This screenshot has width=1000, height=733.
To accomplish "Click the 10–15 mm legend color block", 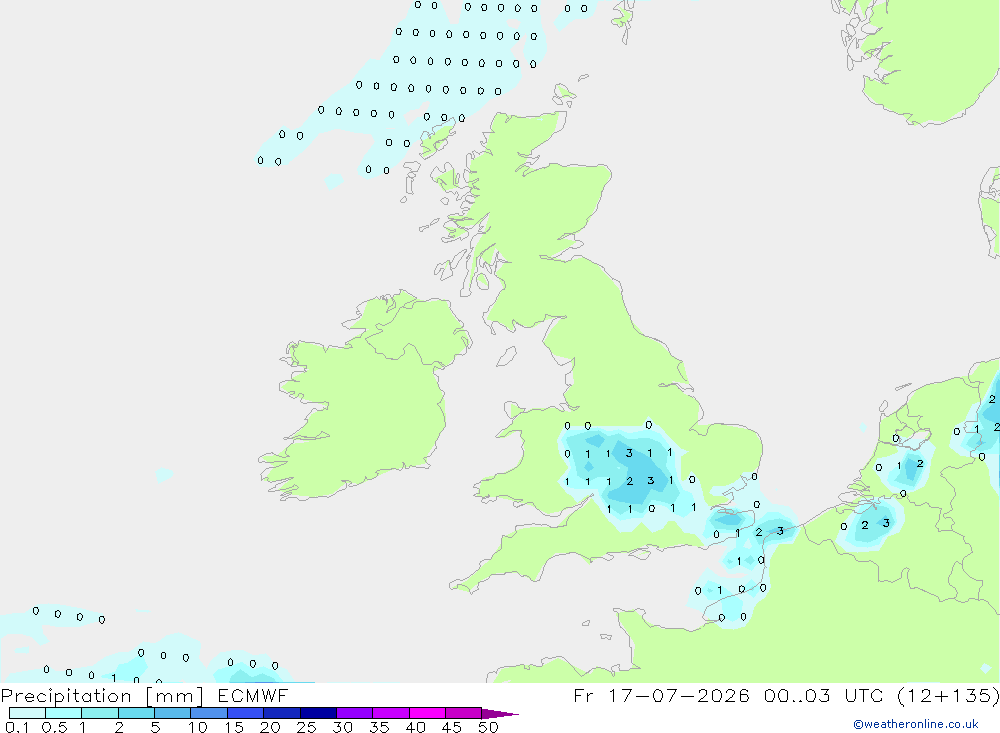I will [x=209, y=713].
